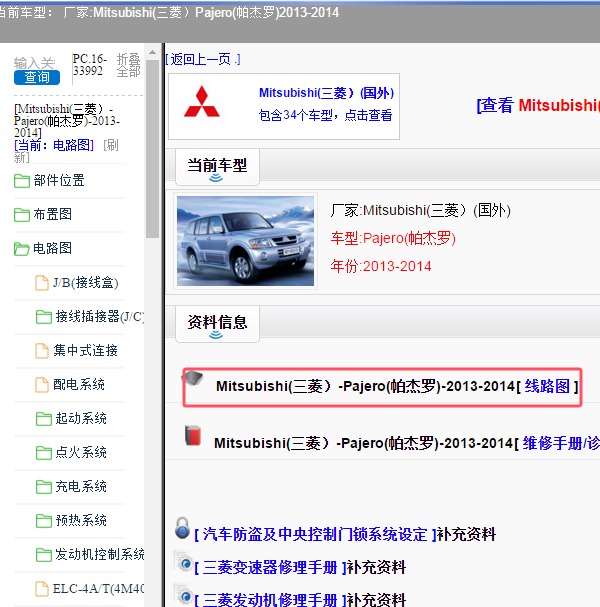The image size is (600, 607).
Task: Click the 年份:2013-2014 text
Action: 381,266
